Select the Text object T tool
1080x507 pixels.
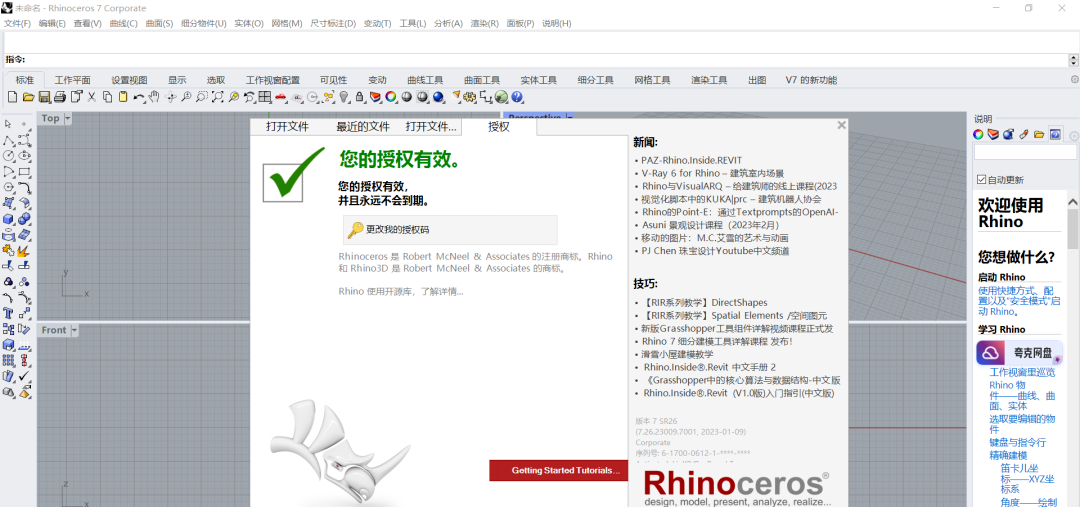pos(8,313)
